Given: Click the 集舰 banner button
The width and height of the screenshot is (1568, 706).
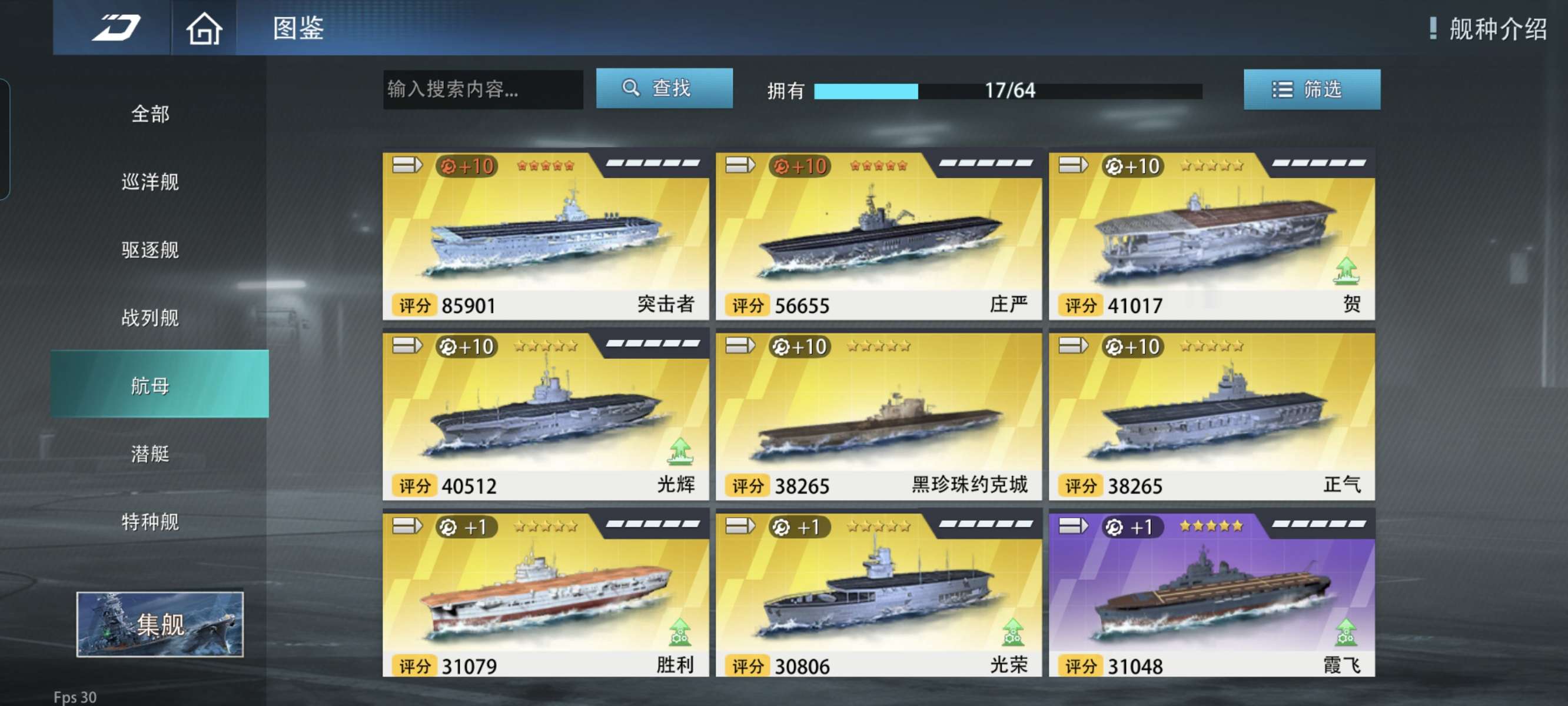Looking at the screenshot, I should [x=160, y=624].
